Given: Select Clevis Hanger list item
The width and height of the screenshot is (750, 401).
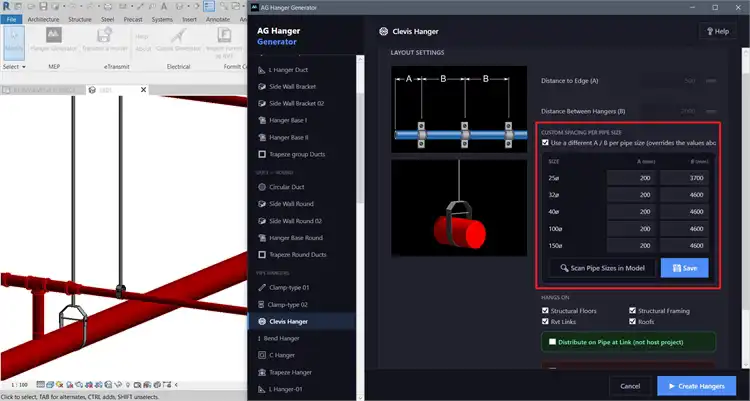Looking at the screenshot, I should (301, 322).
